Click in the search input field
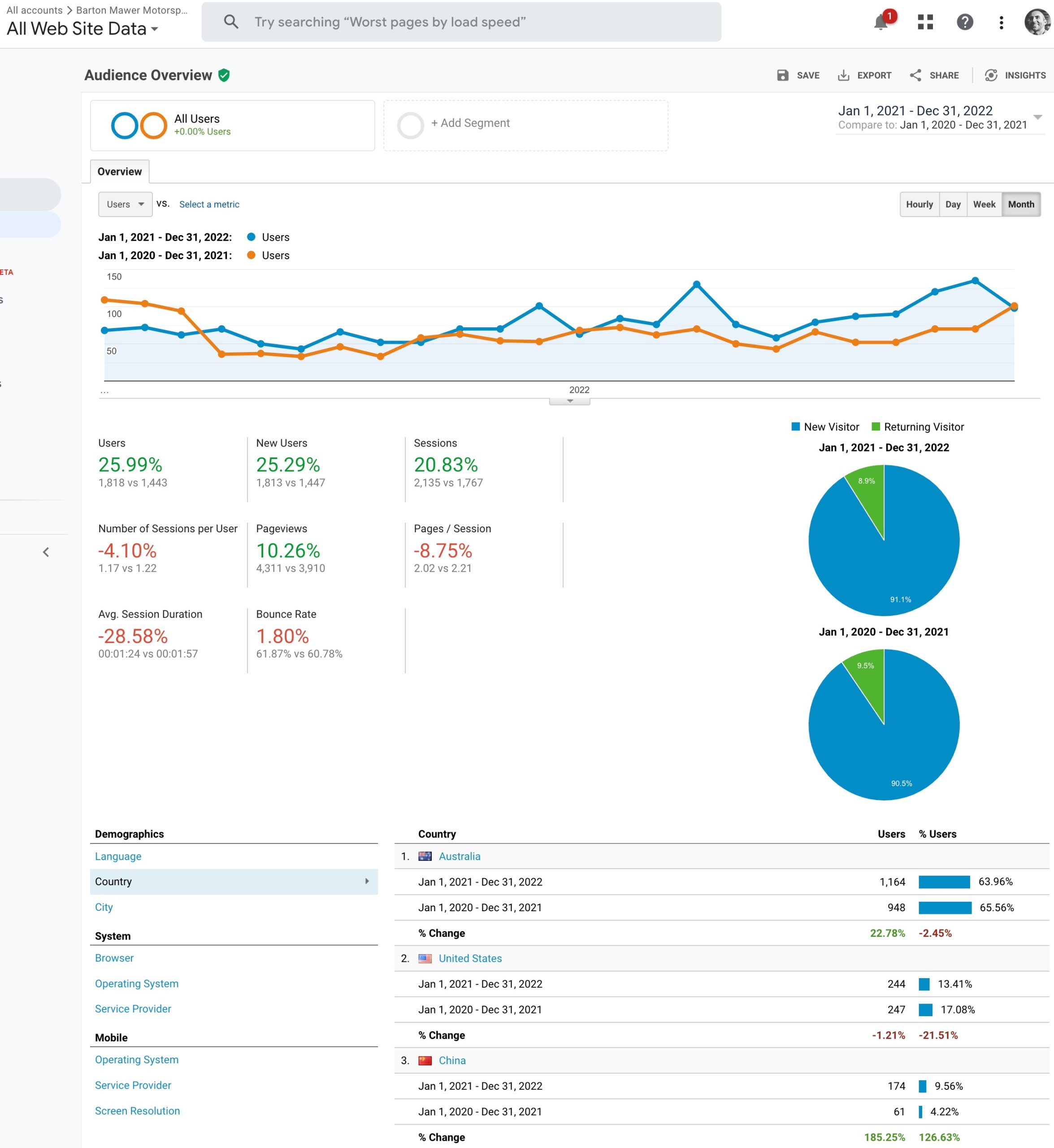1054x1148 pixels. [x=461, y=22]
